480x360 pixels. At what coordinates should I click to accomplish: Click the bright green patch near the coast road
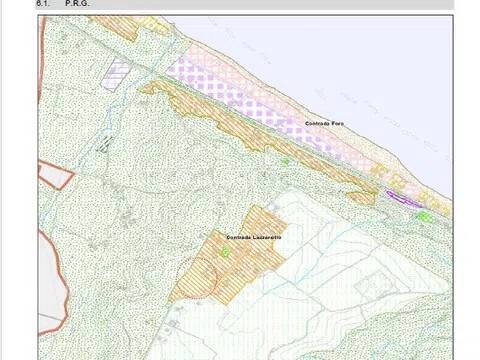425,217
